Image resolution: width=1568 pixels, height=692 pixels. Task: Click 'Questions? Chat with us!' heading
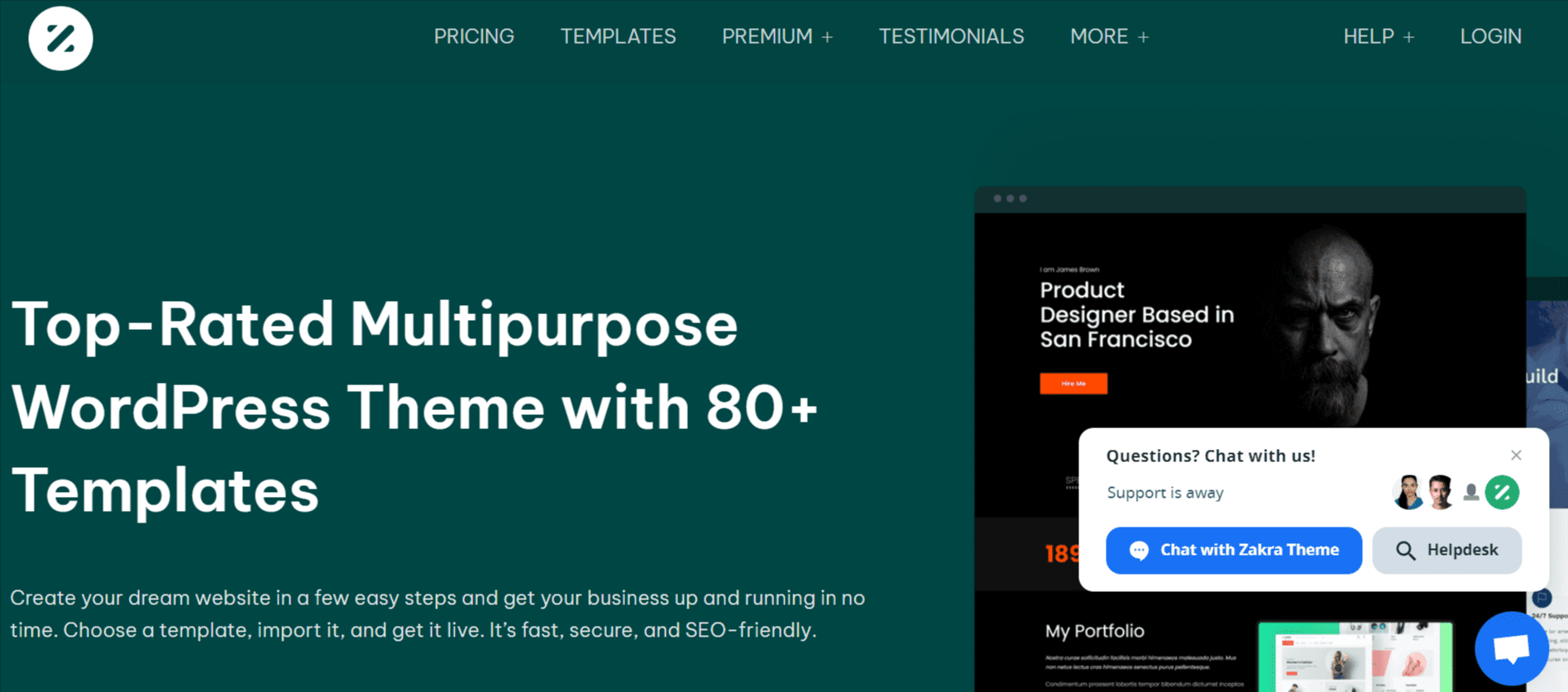point(1210,456)
